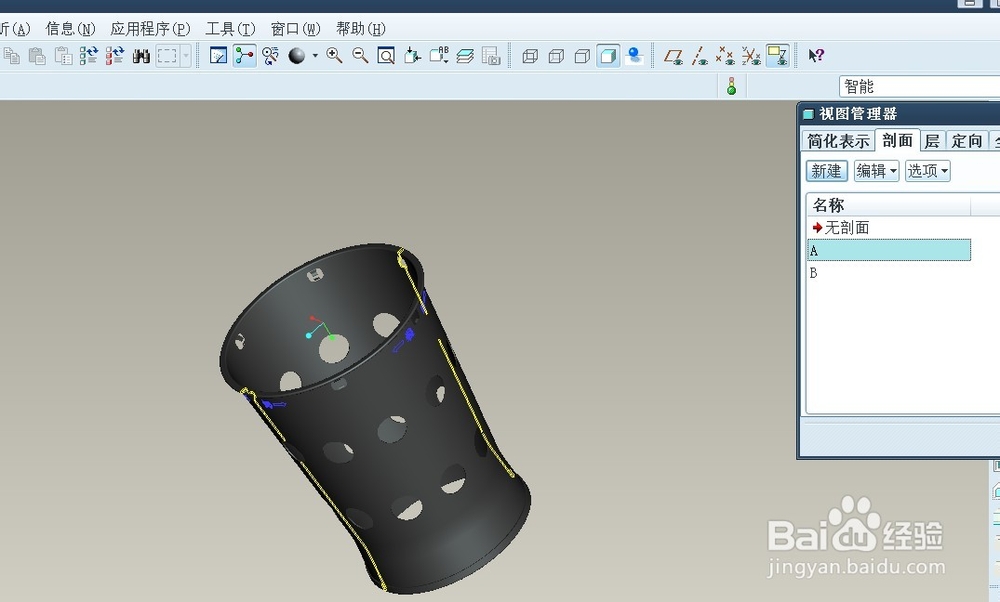This screenshot has width=1000, height=602.
Task: Click the Repaint screen icon
Action: coord(218,56)
